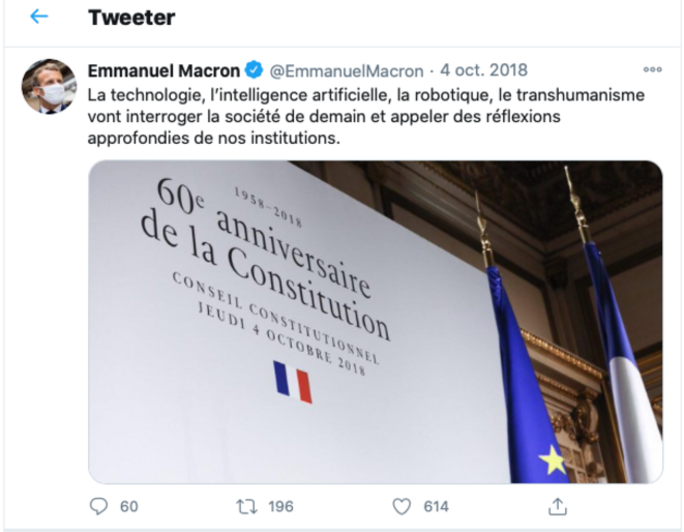
Task: Open the Emmanuel Macron display name link
Action: pos(164,70)
